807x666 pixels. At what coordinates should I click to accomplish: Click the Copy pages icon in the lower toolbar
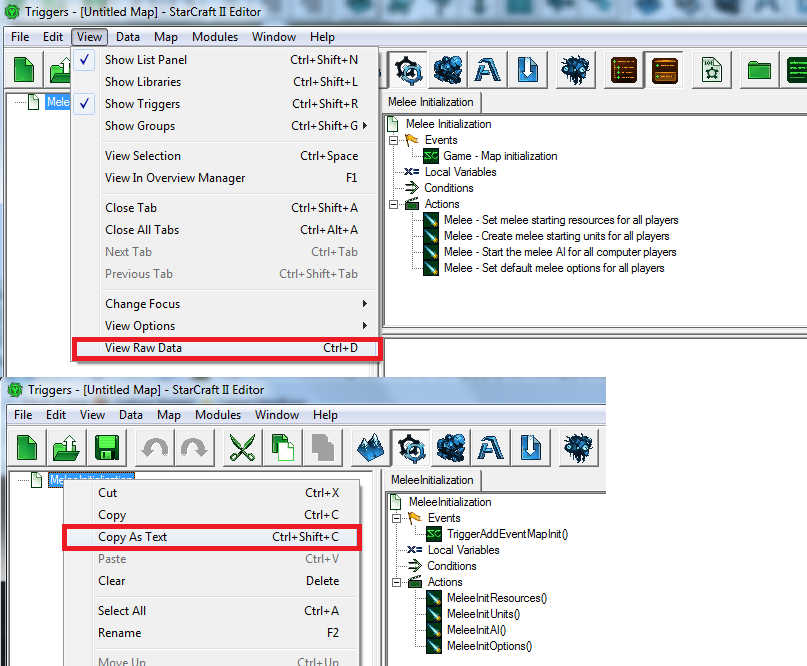click(x=283, y=447)
